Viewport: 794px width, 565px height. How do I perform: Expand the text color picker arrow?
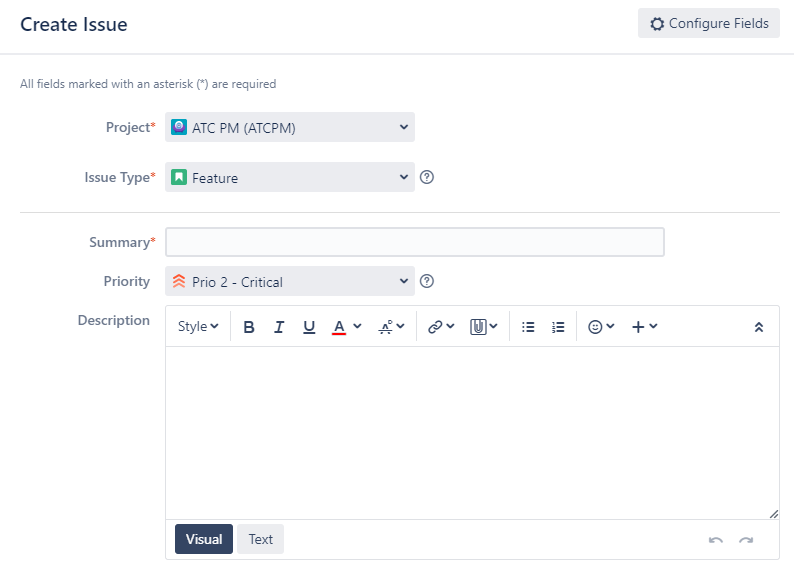pos(357,326)
